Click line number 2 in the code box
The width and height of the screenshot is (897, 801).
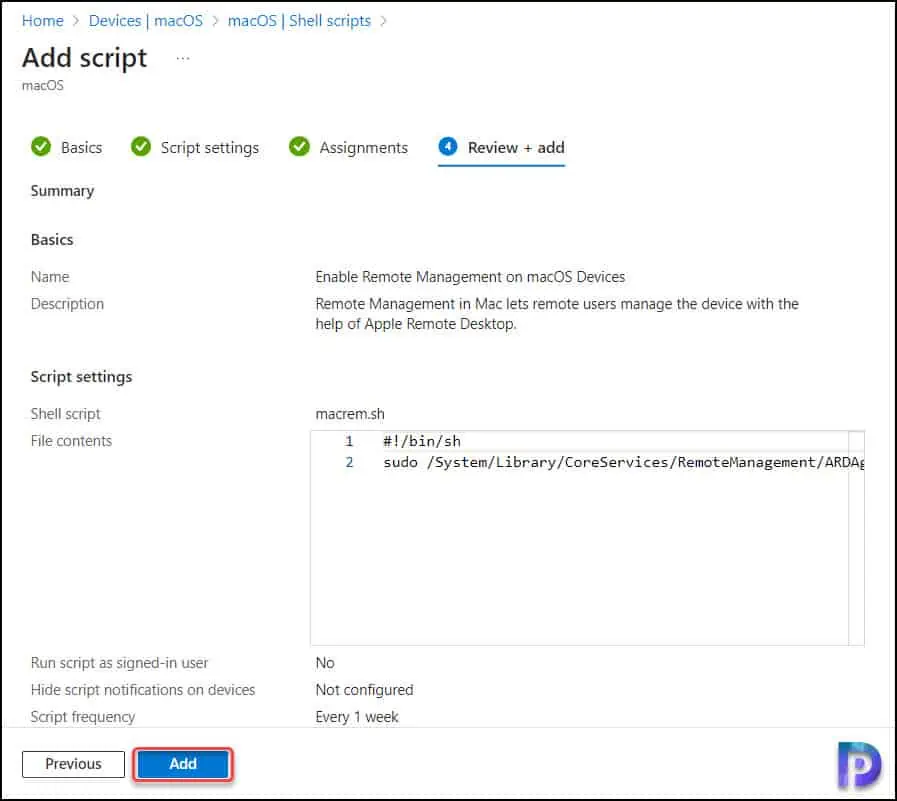[x=349, y=462]
